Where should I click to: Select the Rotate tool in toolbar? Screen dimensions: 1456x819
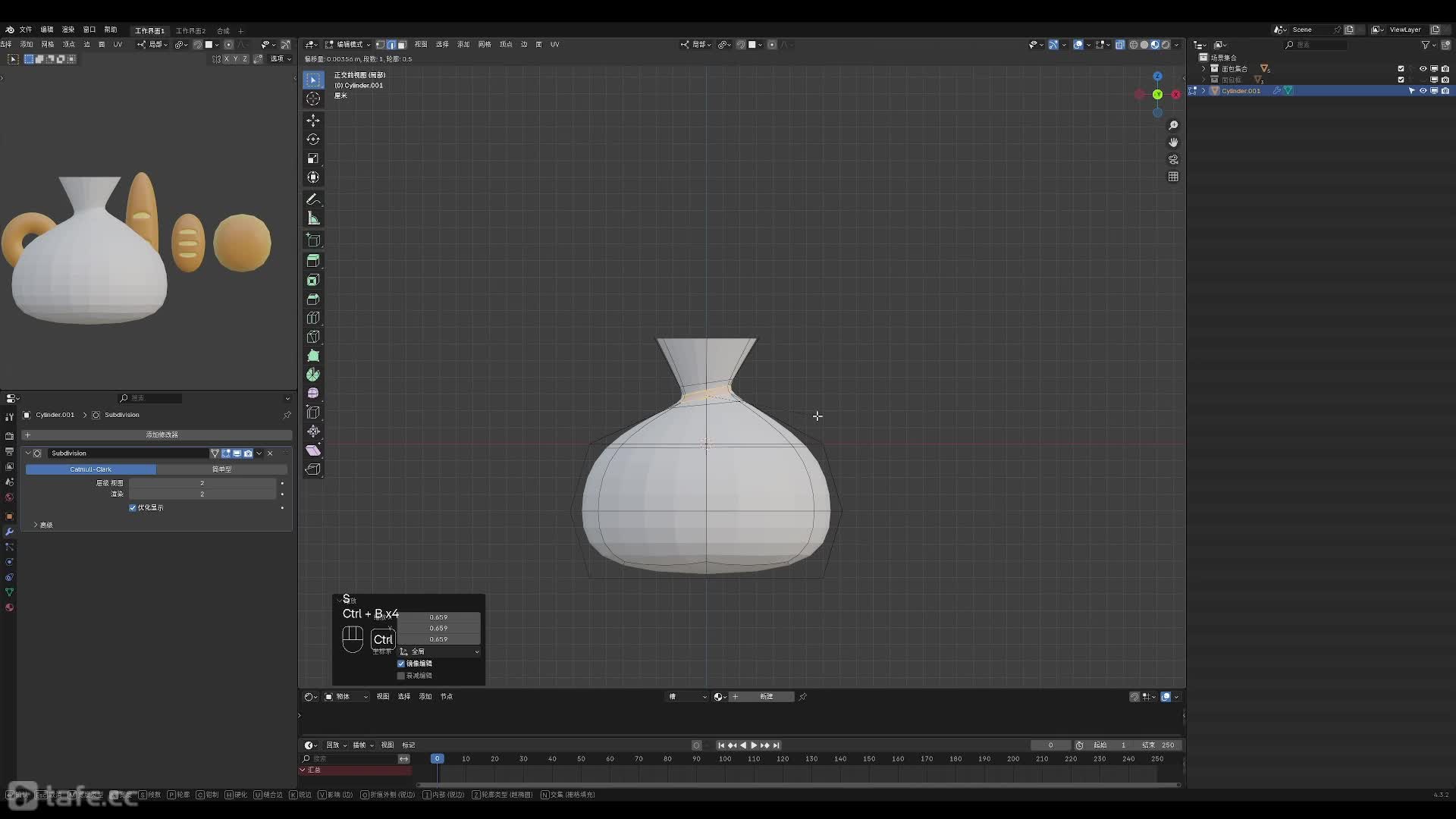pyautogui.click(x=313, y=140)
